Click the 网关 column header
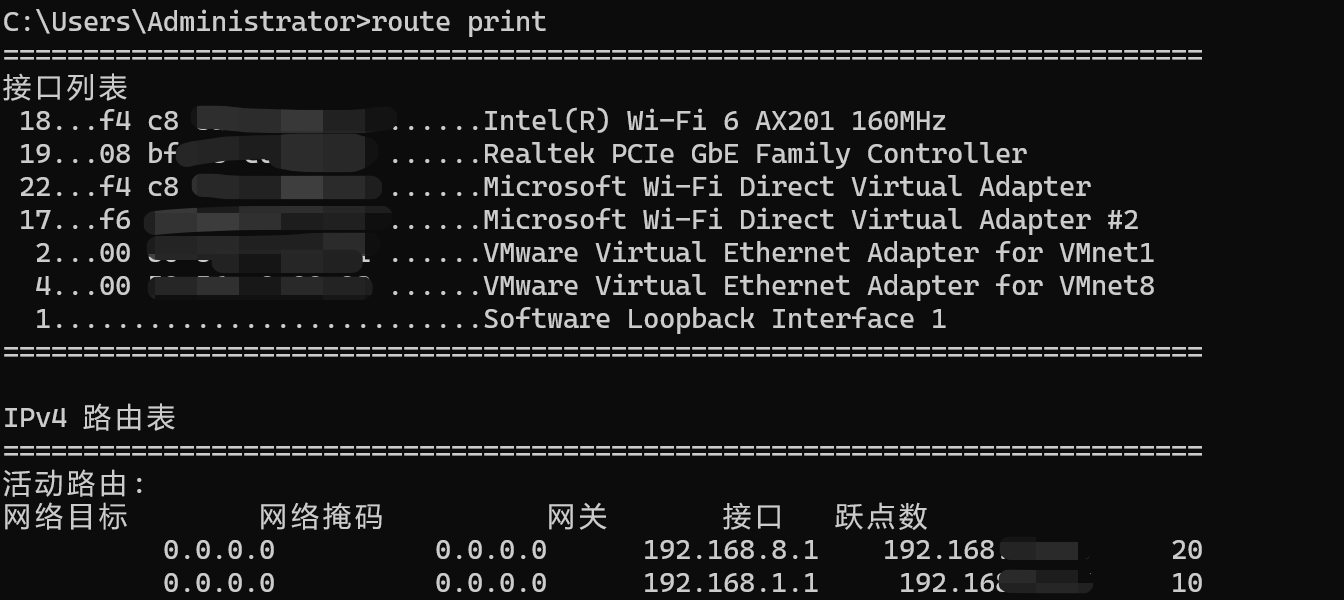This screenshot has height=600, width=1344. tap(577, 517)
